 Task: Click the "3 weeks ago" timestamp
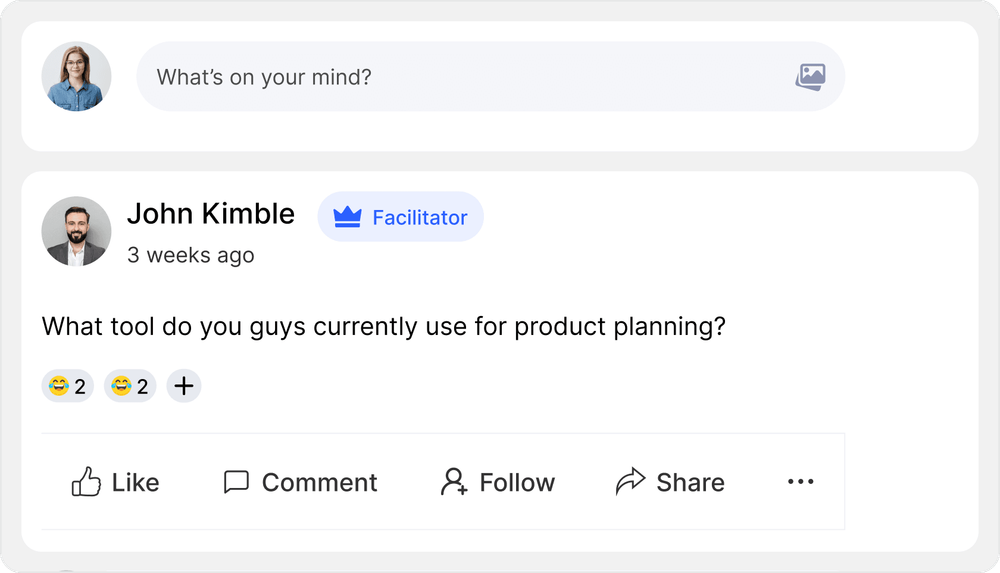[191, 255]
